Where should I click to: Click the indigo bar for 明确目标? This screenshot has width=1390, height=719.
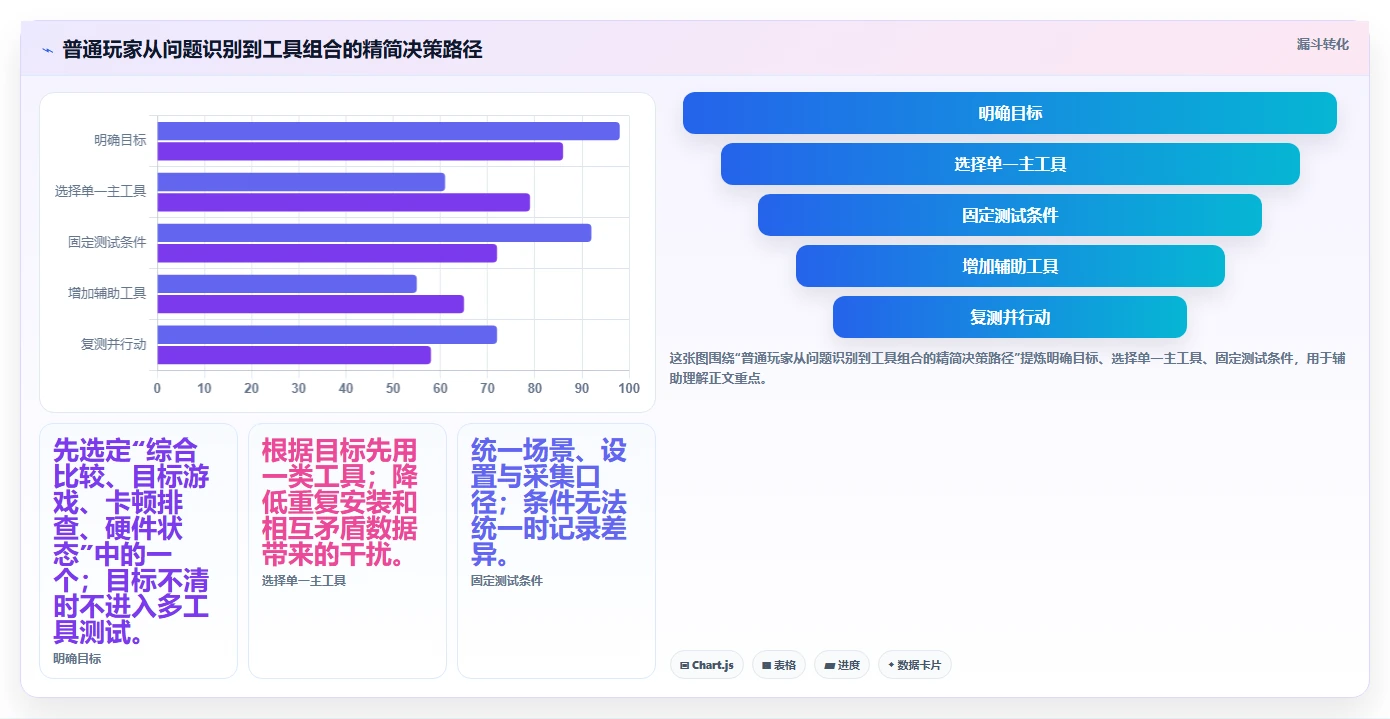coord(388,131)
